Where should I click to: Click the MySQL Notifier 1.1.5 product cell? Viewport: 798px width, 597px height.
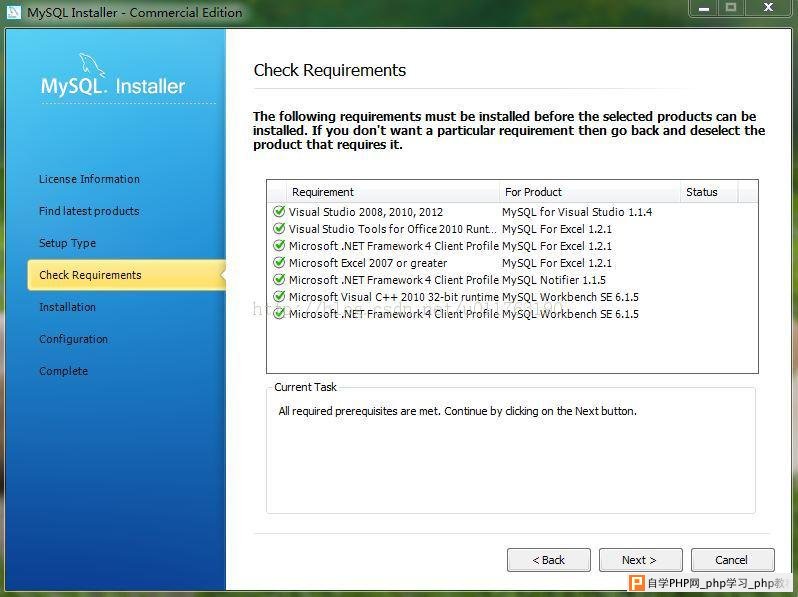[x=554, y=280]
